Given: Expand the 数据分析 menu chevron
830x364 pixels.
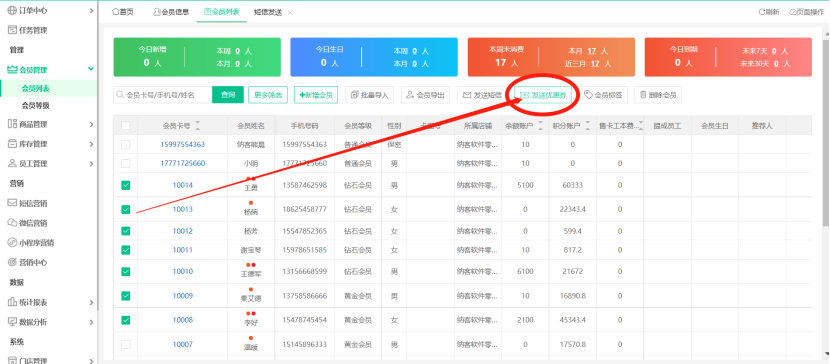Looking at the screenshot, I should click(x=91, y=322).
